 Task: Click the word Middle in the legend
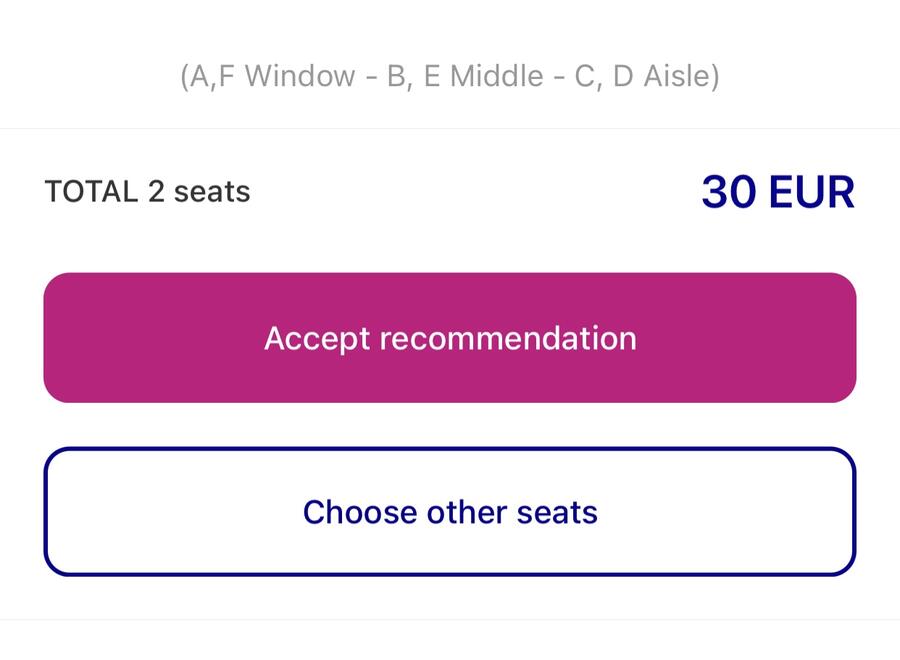pos(496,76)
